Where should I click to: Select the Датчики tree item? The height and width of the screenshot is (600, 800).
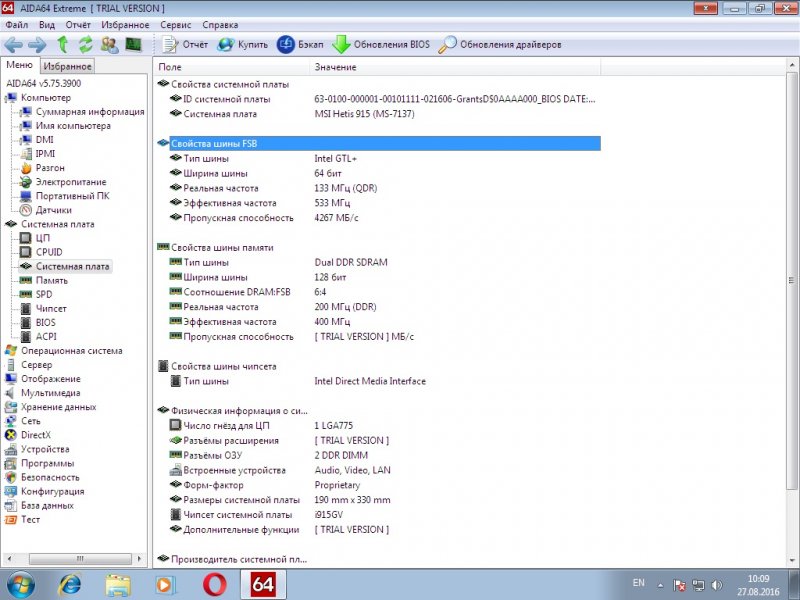coord(53,210)
